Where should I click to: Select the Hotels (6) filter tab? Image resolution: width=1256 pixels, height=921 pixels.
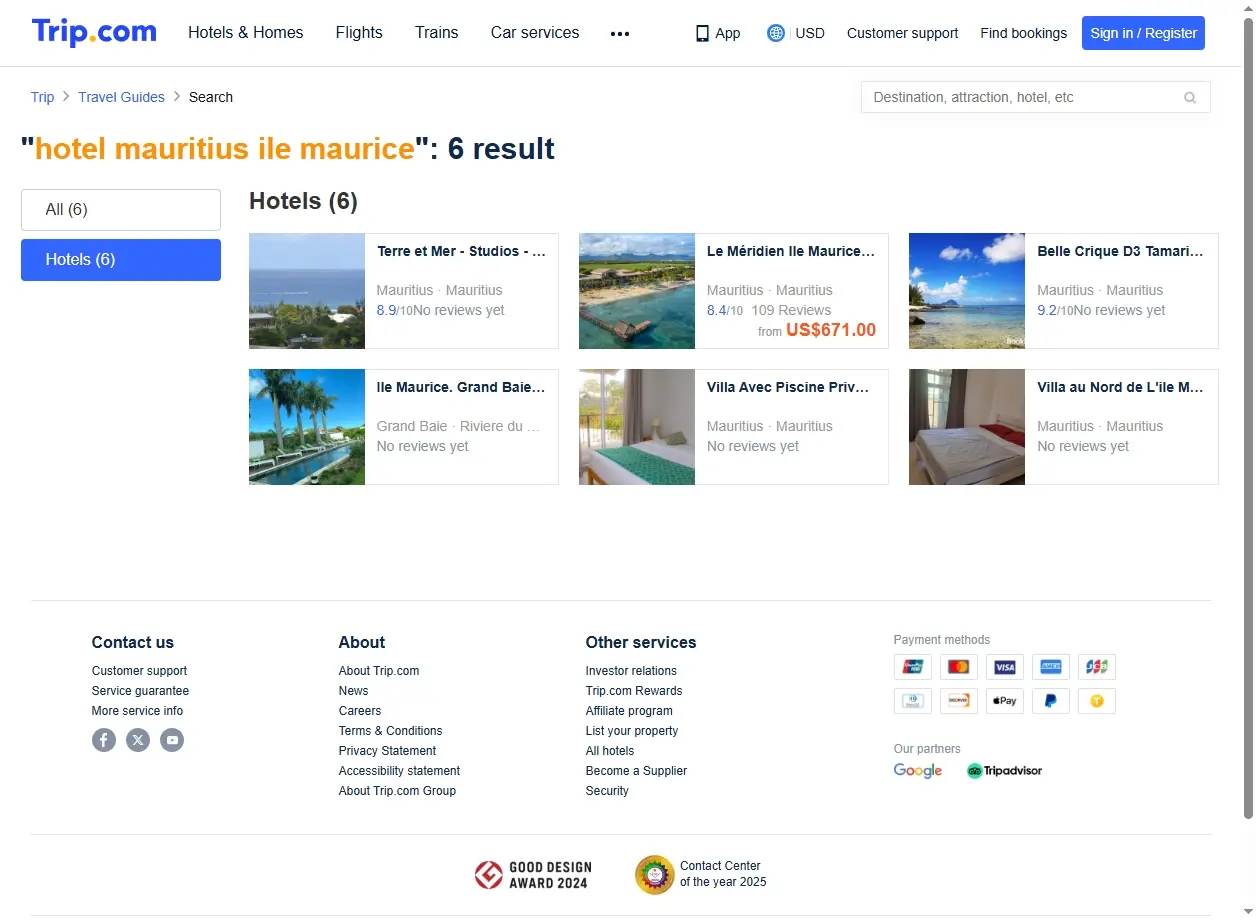click(x=121, y=260)
